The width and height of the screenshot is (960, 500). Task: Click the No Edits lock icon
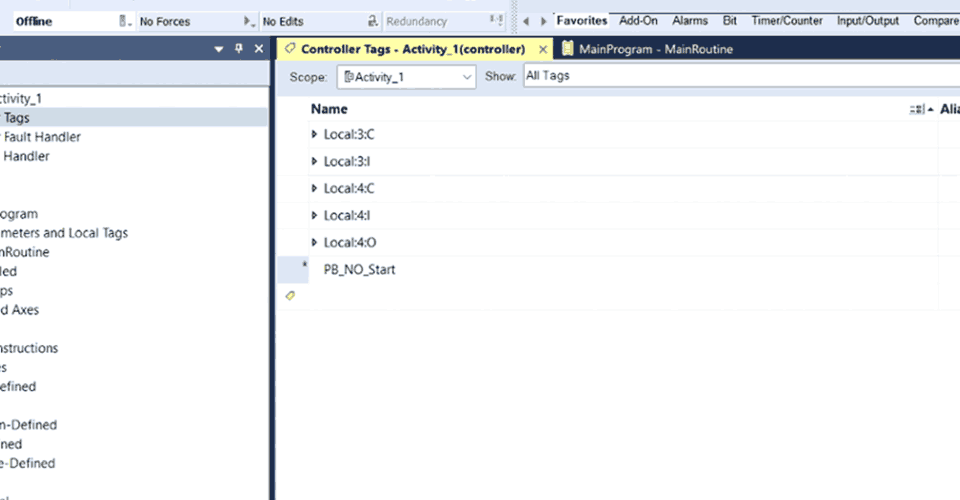click(372, 21)
